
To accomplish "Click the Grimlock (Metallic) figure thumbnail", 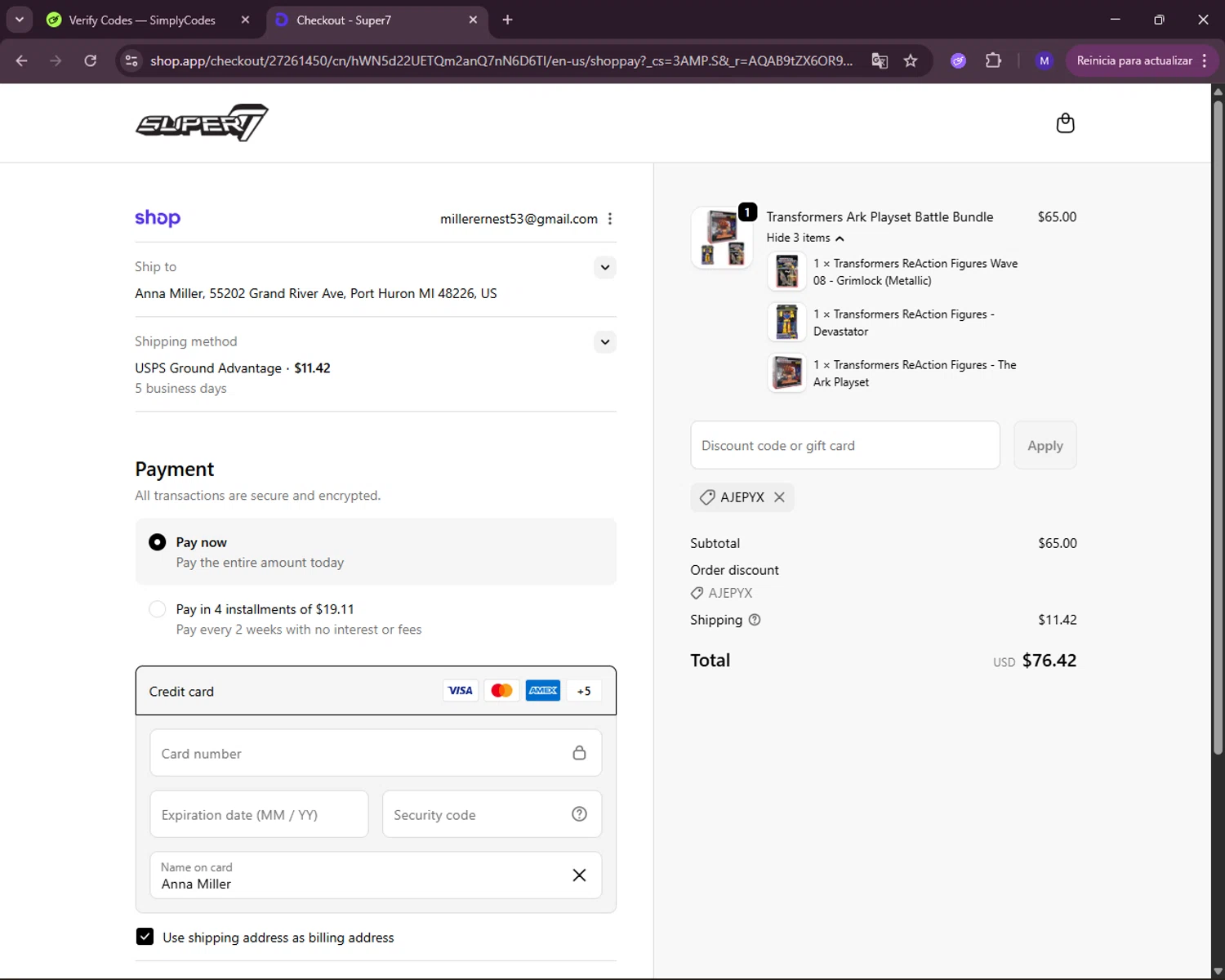I will click(x=786, y=271).
